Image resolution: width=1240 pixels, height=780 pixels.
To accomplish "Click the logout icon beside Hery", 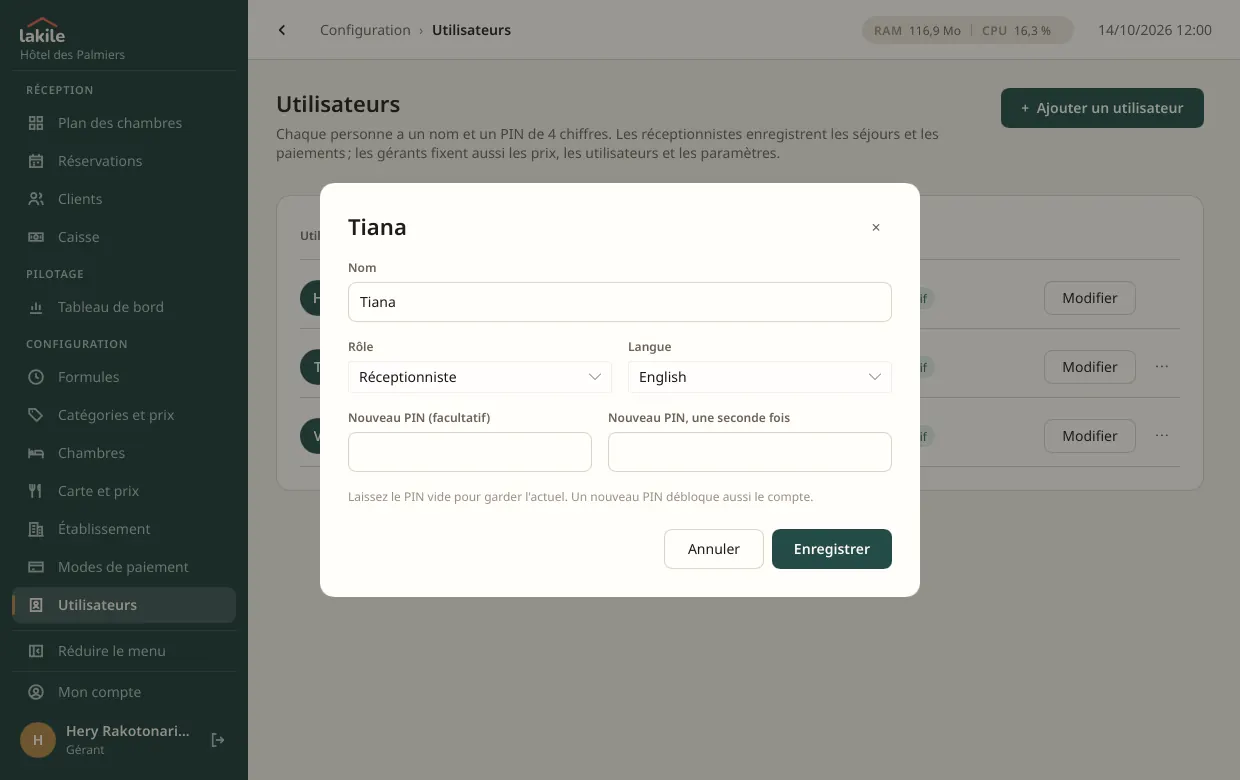I will click(x=218, y=740).
